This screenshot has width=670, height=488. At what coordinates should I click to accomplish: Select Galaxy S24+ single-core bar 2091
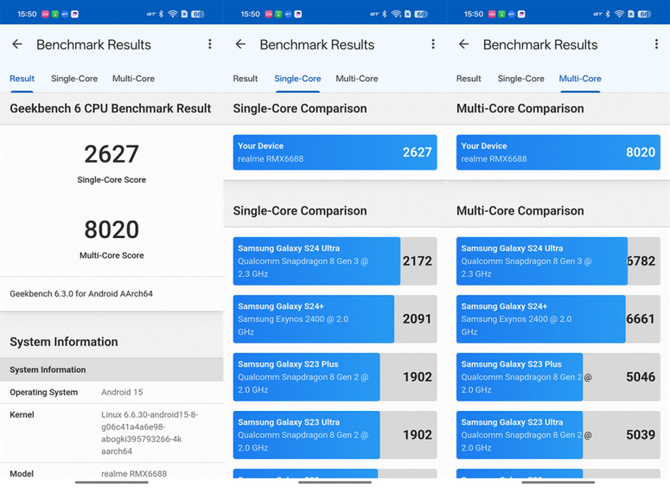tap(335, 319)
